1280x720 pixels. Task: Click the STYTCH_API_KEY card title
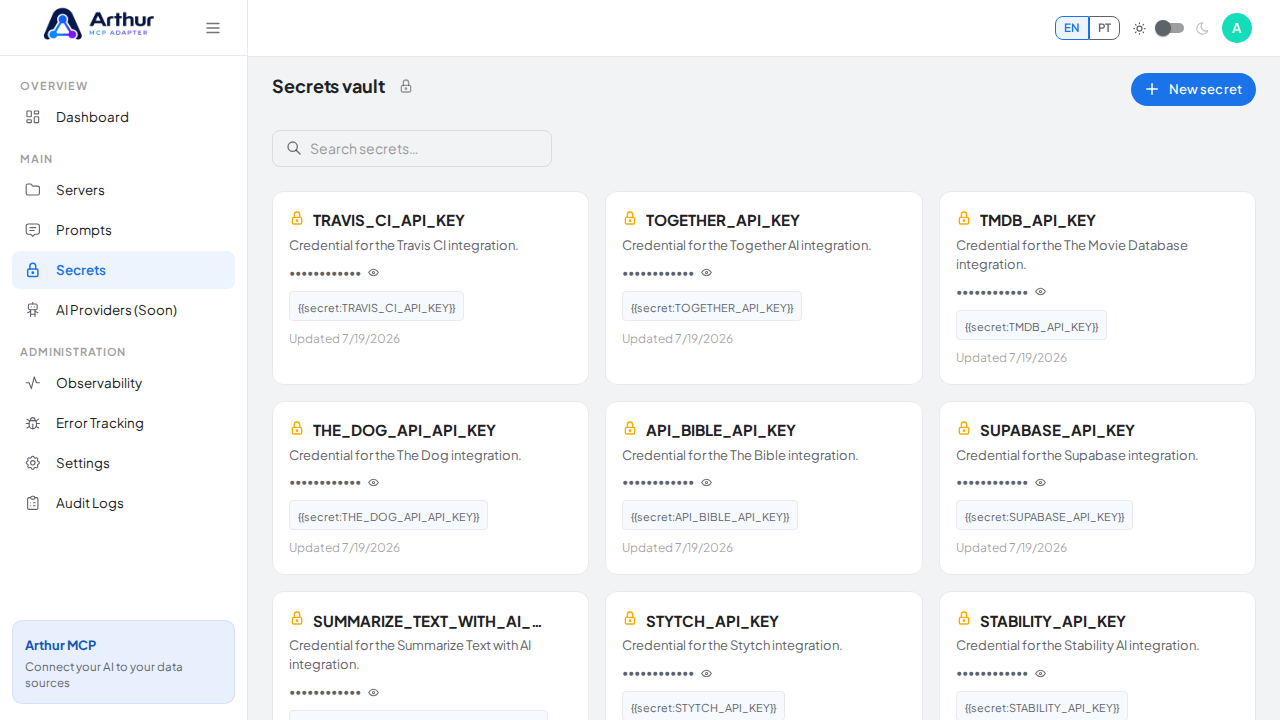[712, 621]
